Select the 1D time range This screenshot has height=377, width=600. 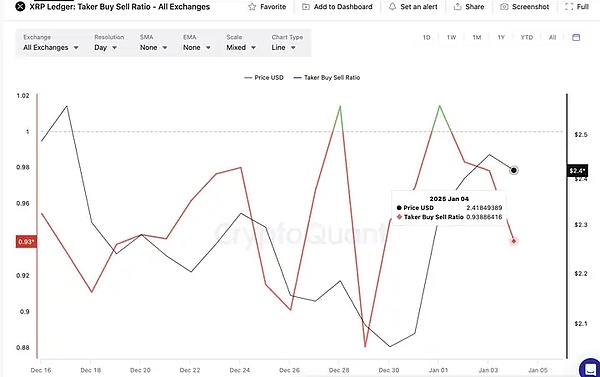point(426,38)
